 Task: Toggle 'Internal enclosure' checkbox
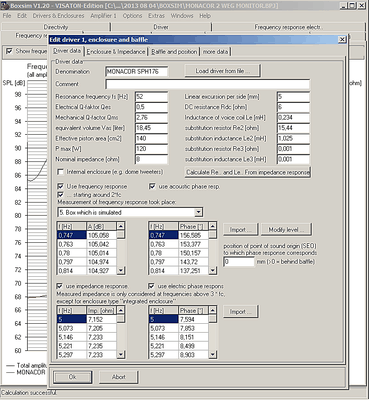point(60,172)
